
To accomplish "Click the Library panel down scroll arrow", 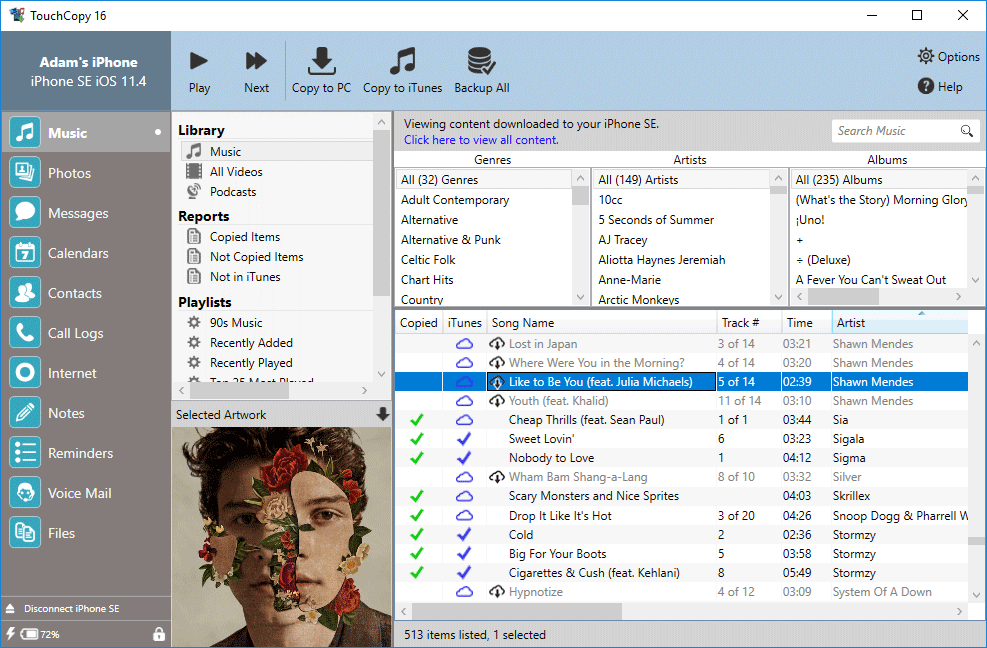I will (x=381, y=374).
